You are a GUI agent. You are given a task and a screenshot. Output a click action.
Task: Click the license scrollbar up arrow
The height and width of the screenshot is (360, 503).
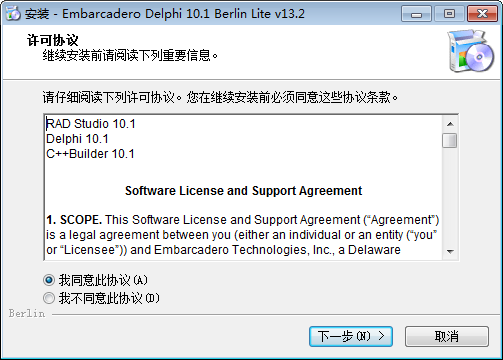[x=450, y=124]
